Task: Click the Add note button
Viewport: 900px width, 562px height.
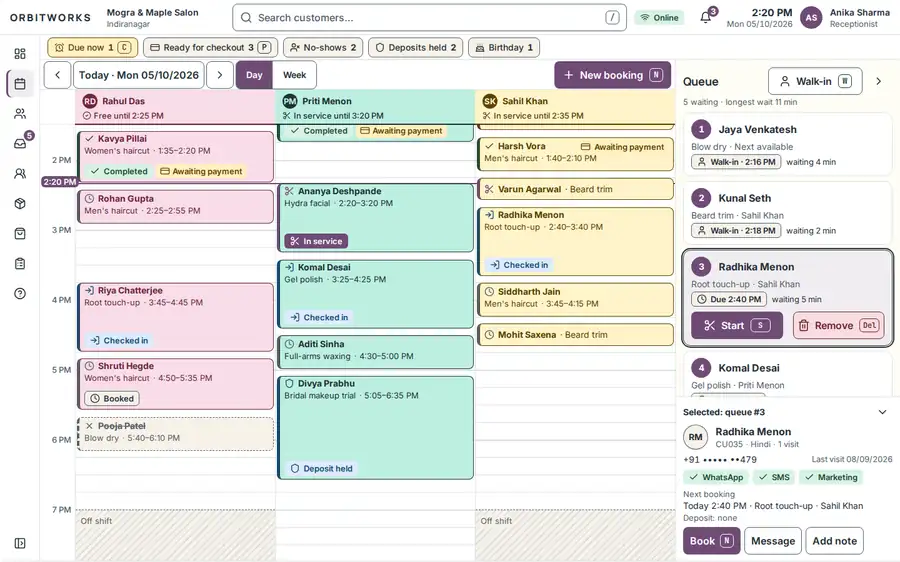Action: coord(834,541)
